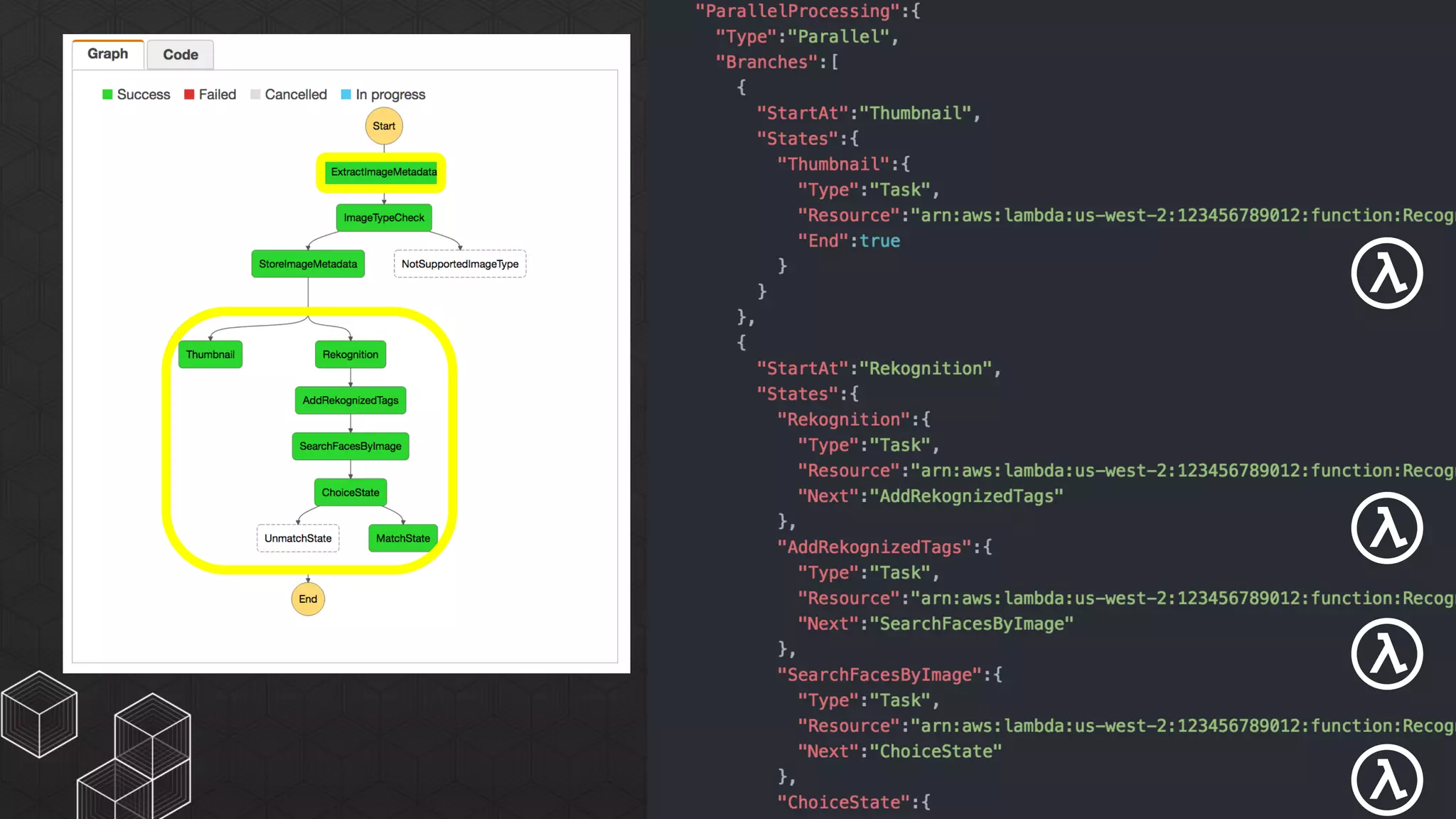1456x819 pixels.
Task: Select the Rekognition state node
Action: coord(350,355)
